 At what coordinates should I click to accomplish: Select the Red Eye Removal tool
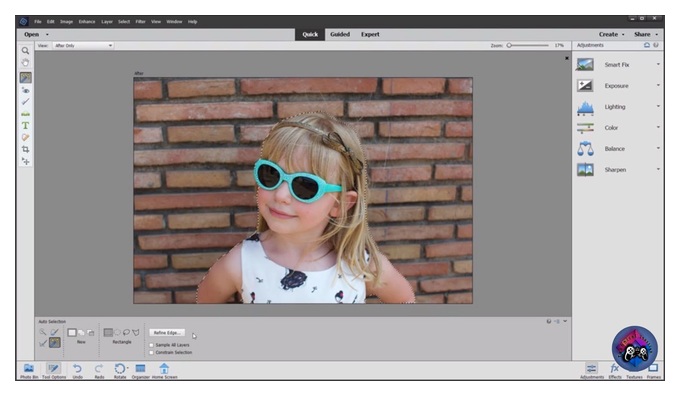pos(26,90)
